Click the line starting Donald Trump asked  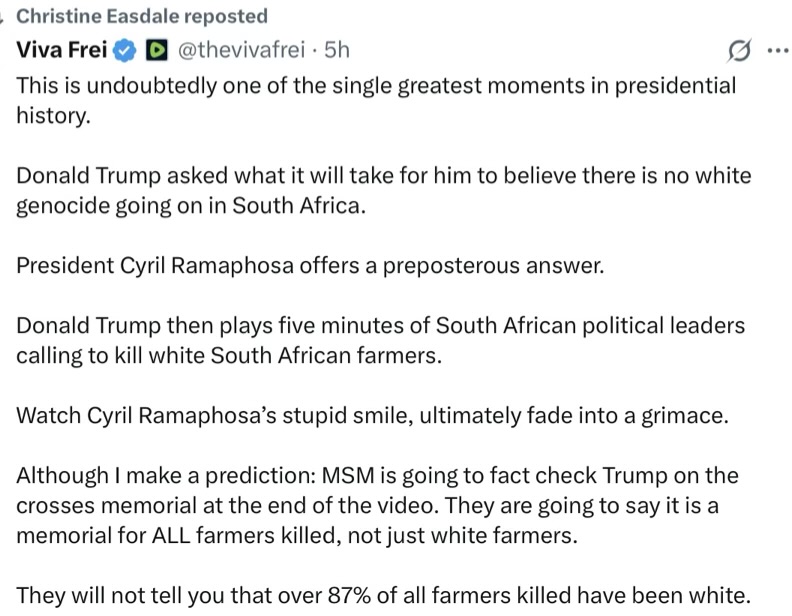click(384, 176)
